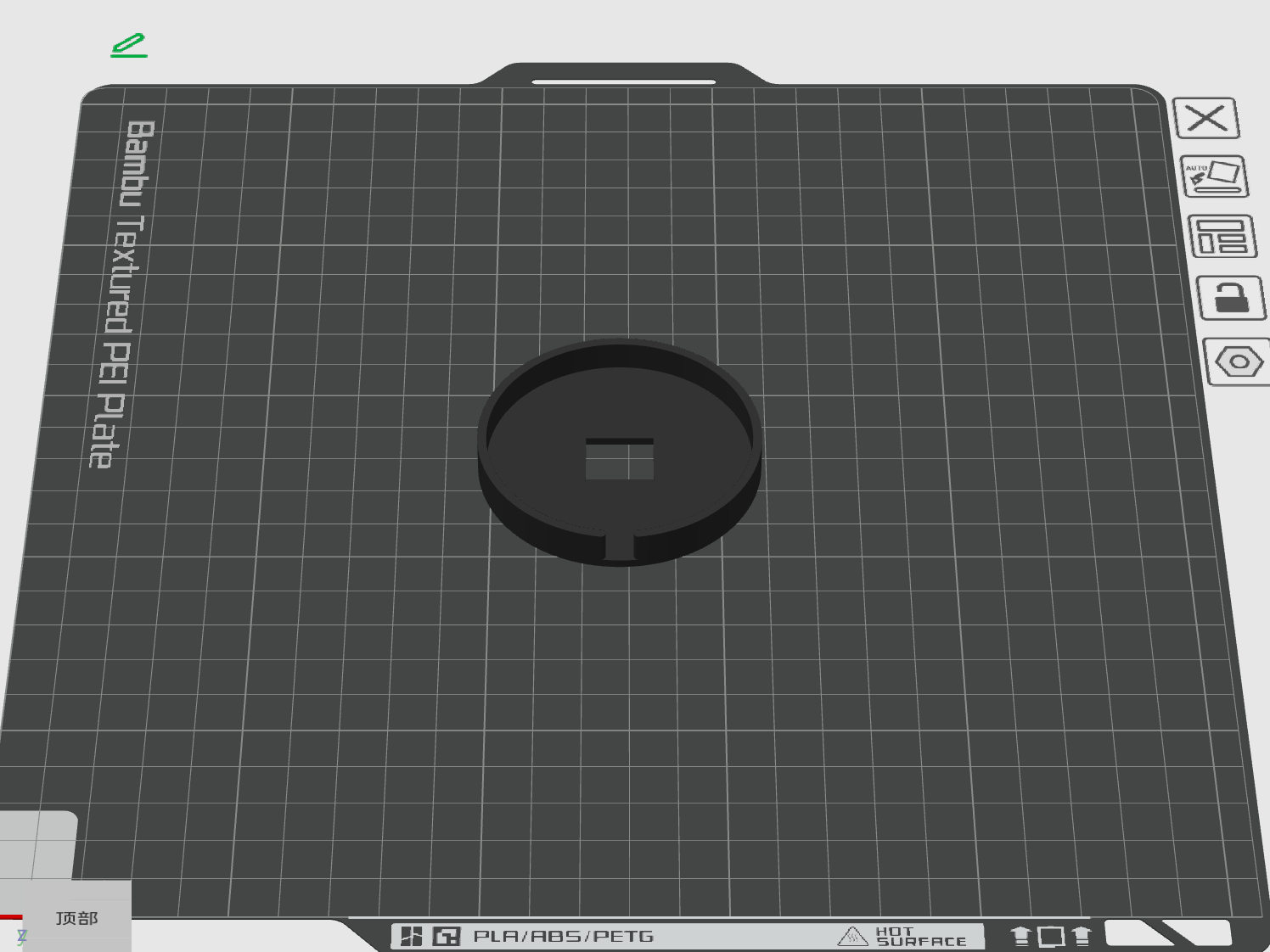This screenshot has height=952, width=1270.
Task: Click the square icon right of HOT SURFACE
Action: (x=1051, y=937)
